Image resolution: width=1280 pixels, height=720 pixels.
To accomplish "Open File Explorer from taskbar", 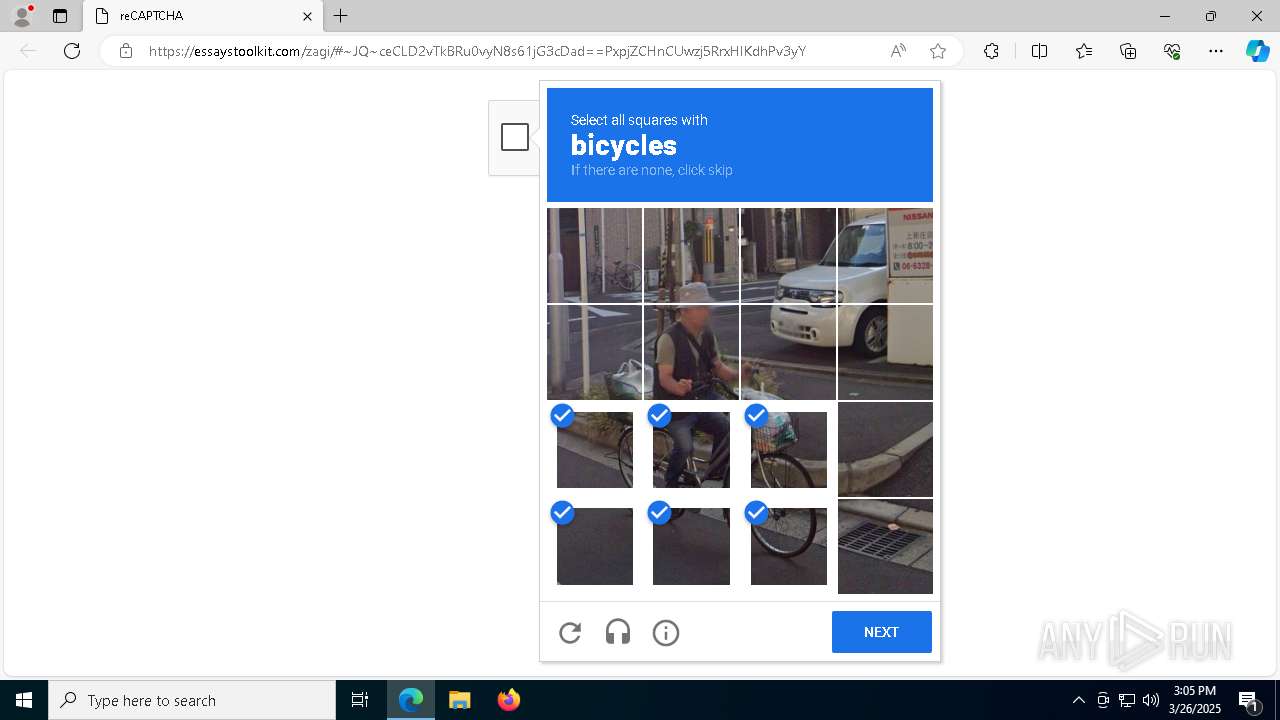I will 459,700.
